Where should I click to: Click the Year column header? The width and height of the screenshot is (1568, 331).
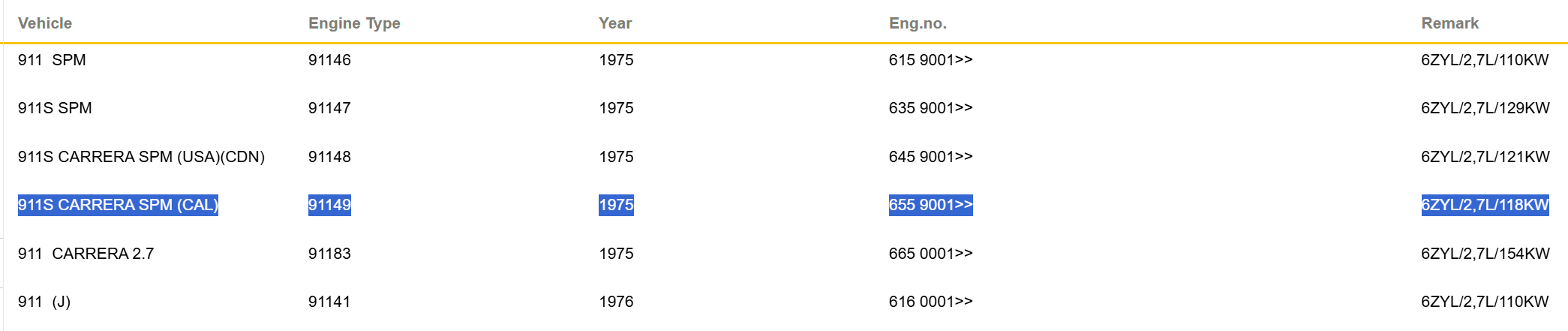615,23
